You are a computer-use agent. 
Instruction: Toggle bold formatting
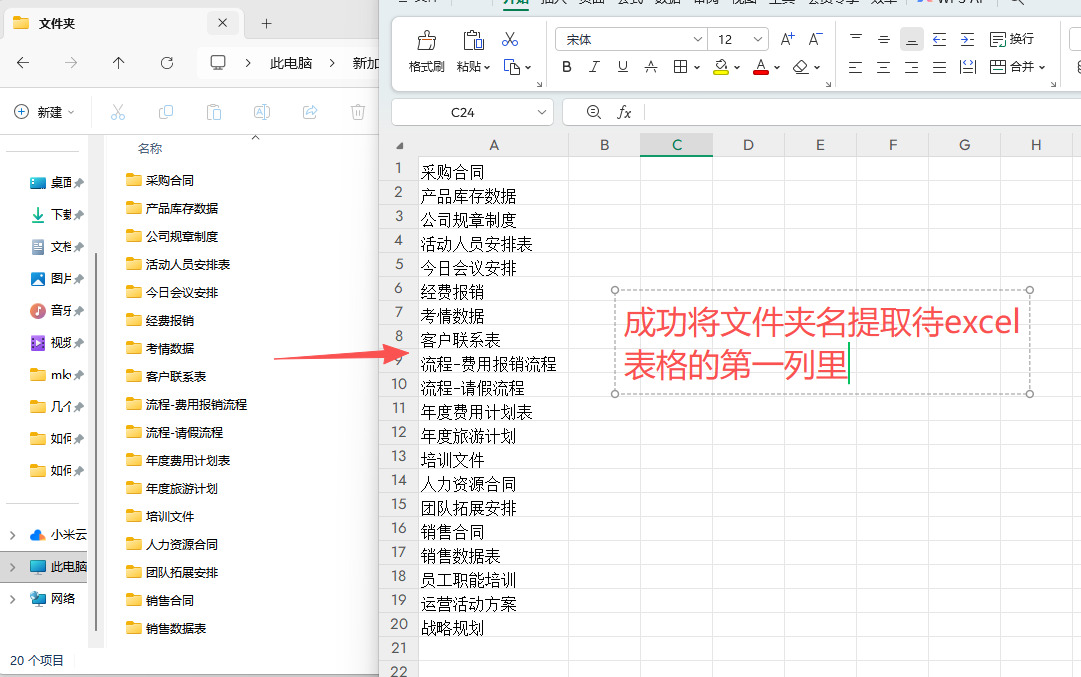567,67
